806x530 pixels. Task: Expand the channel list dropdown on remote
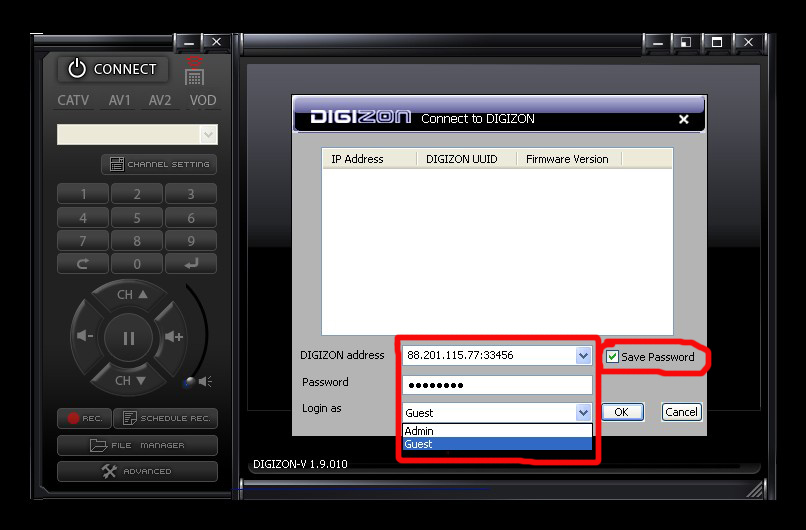(208, 135)
